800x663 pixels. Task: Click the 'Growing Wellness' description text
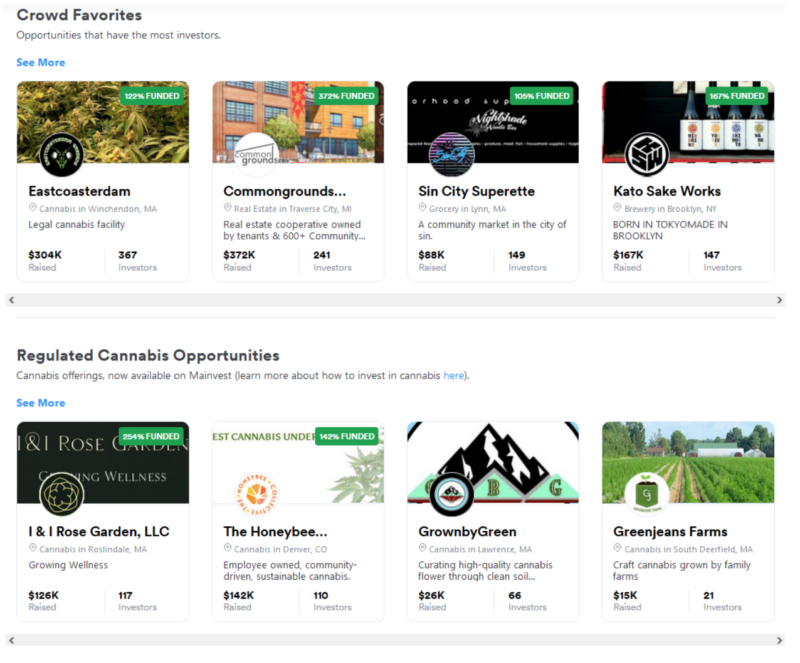coord(68,565)
